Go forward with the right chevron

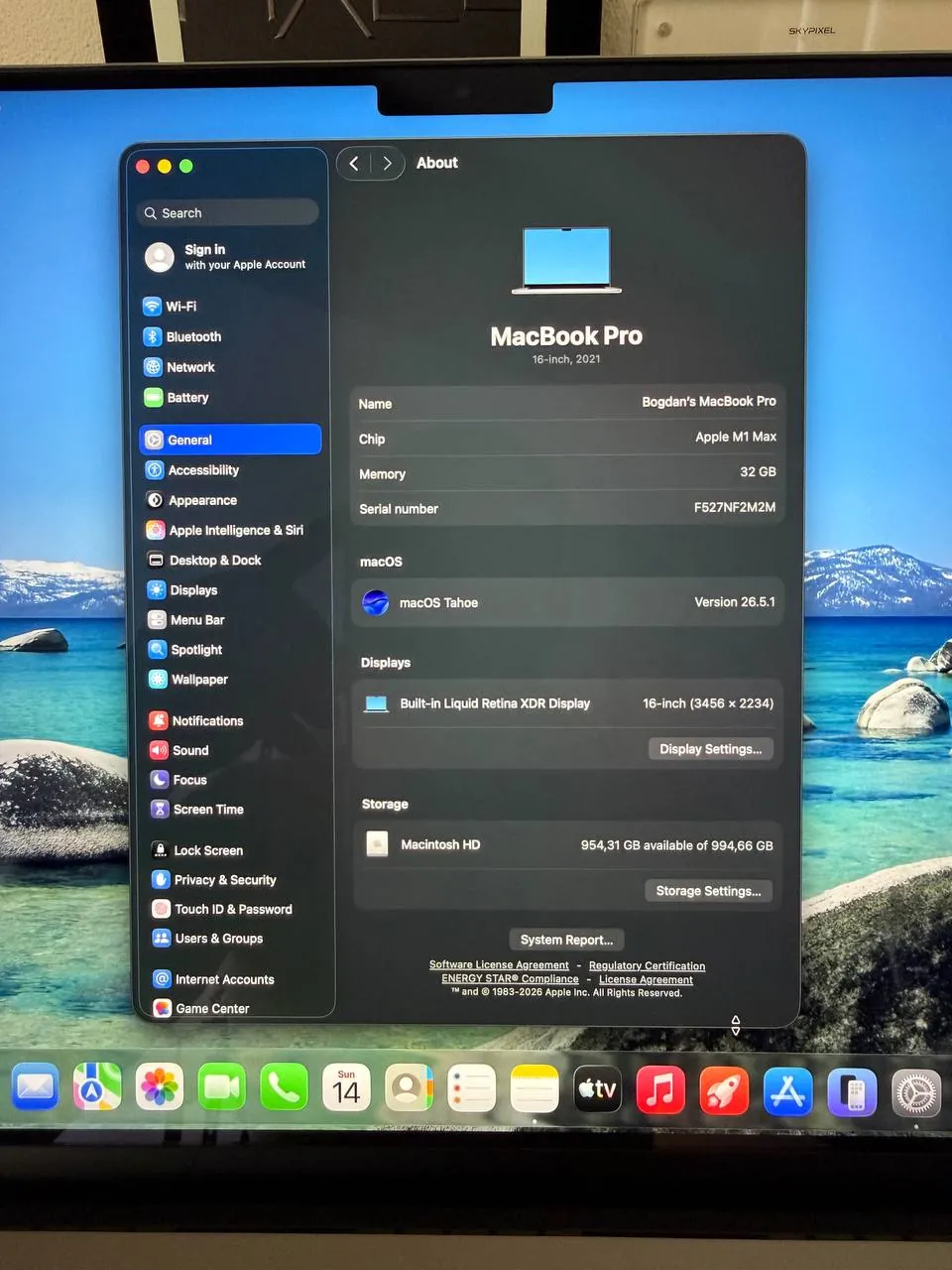click(x=387, y=164)
